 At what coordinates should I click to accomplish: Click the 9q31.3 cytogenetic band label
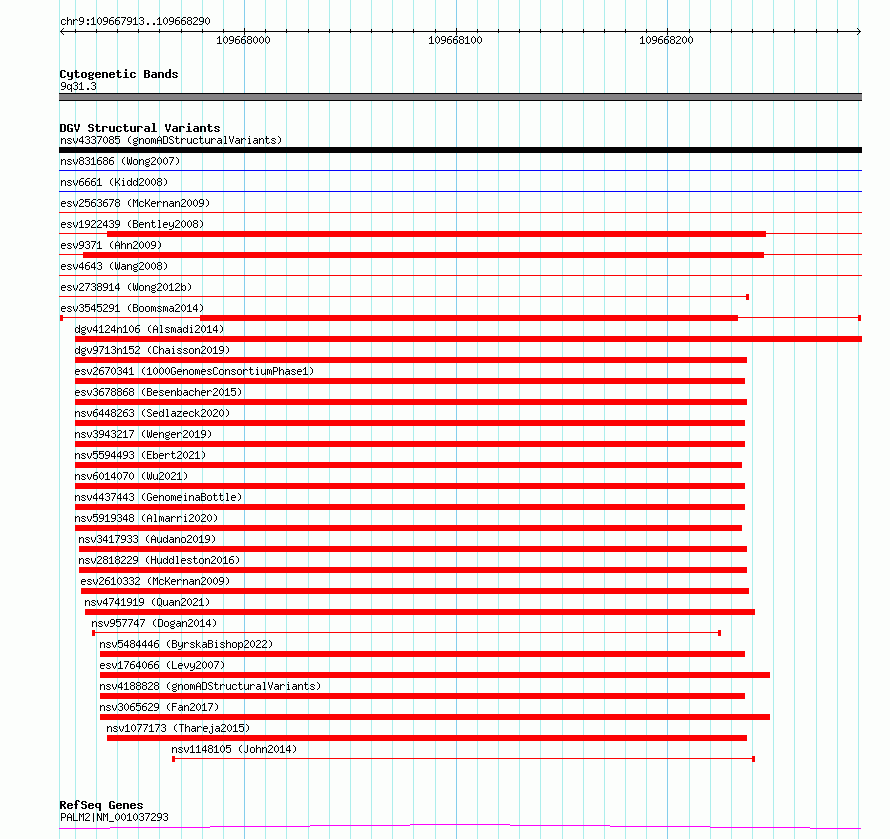pyautogui.click(x=78, y=87)
